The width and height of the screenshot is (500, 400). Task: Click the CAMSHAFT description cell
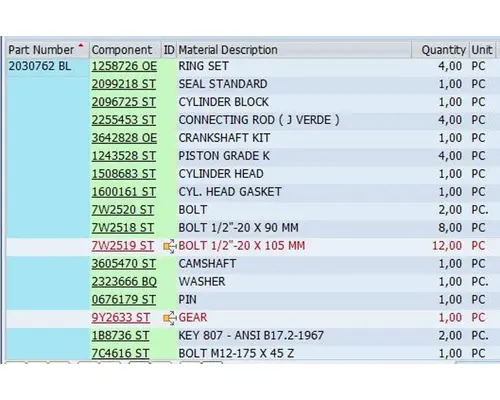tap(207, 264)
